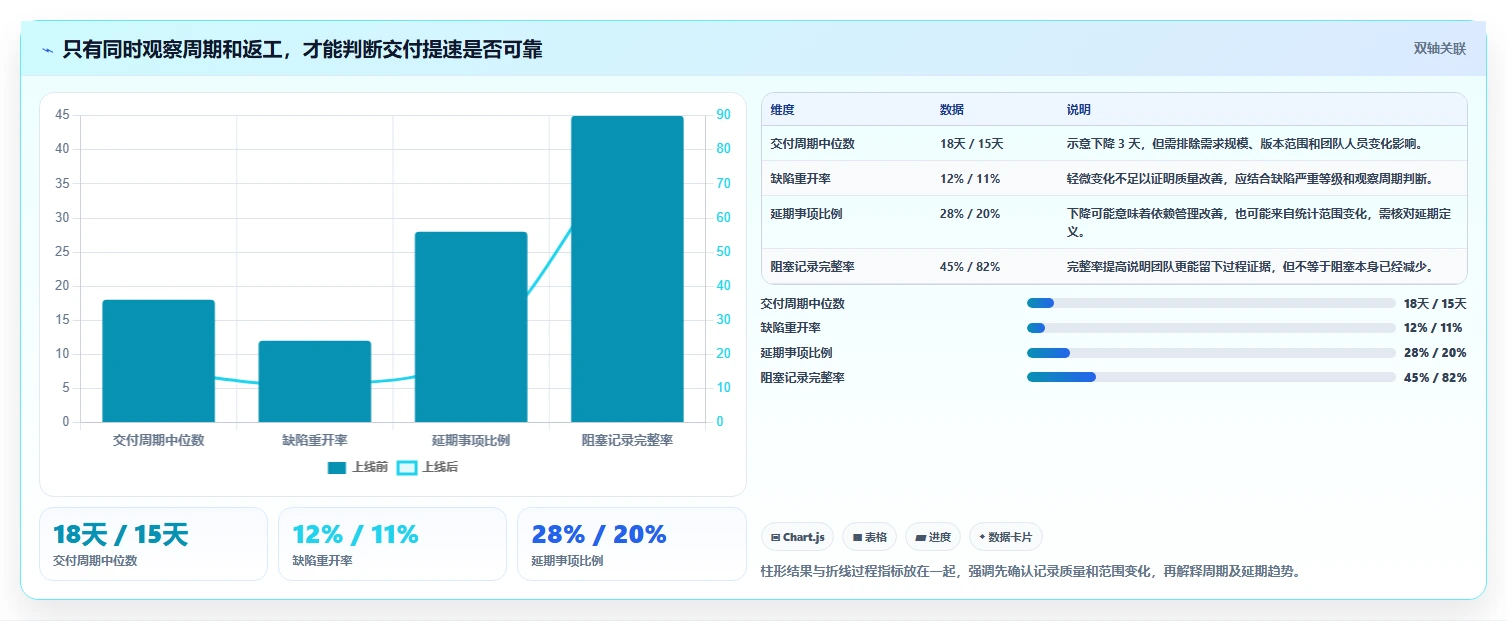Click the 阻塞记录完整率 progress bar label
The height and width of the screenshot is (621, 1507).
802,378
